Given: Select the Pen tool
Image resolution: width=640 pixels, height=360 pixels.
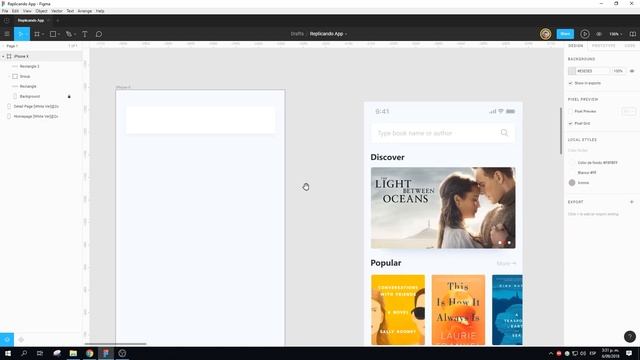Looking at the screenshot, I should [69, 34].
